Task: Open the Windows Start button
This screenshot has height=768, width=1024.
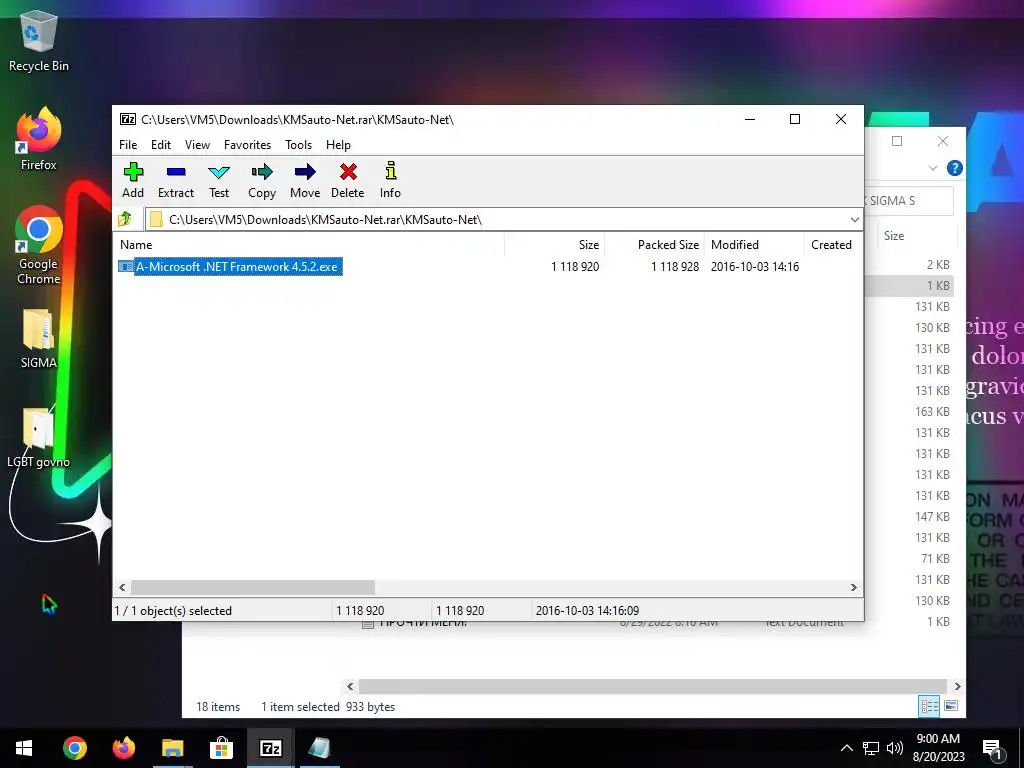Action: pos(24,748)
